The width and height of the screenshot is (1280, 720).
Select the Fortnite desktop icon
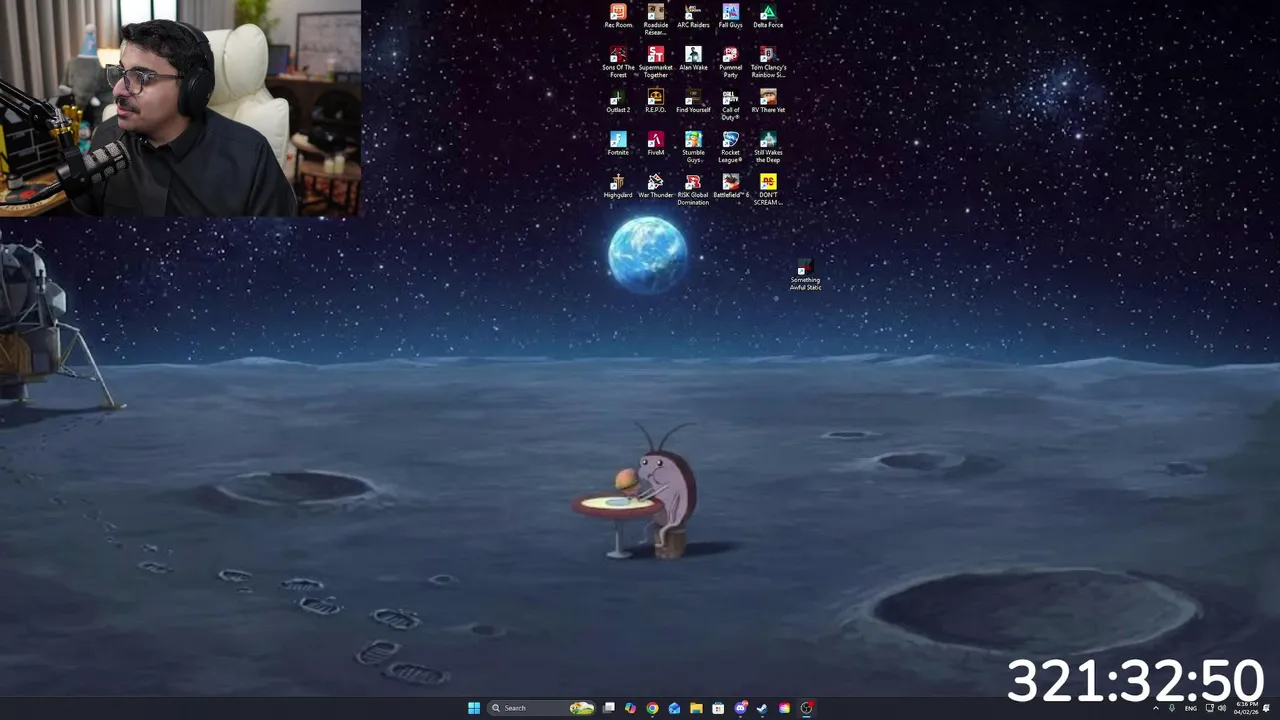[x=618, y=144]
